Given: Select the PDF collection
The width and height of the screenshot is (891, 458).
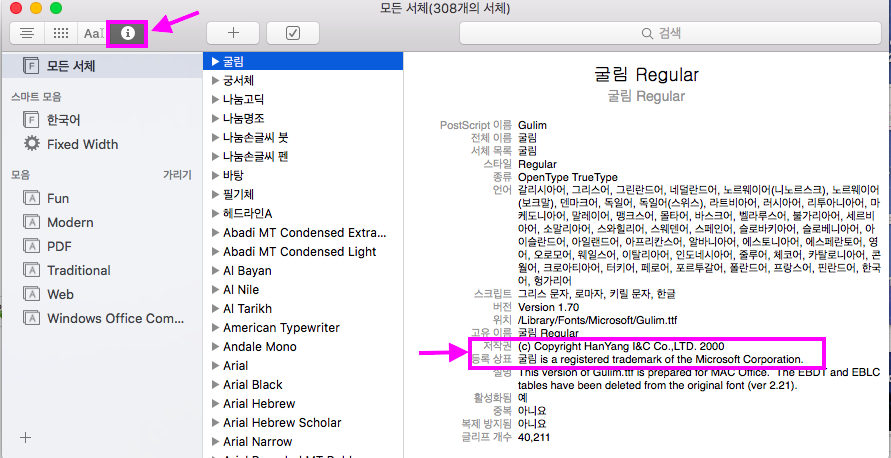Looking at the screenshot, I should pos(58,247).
